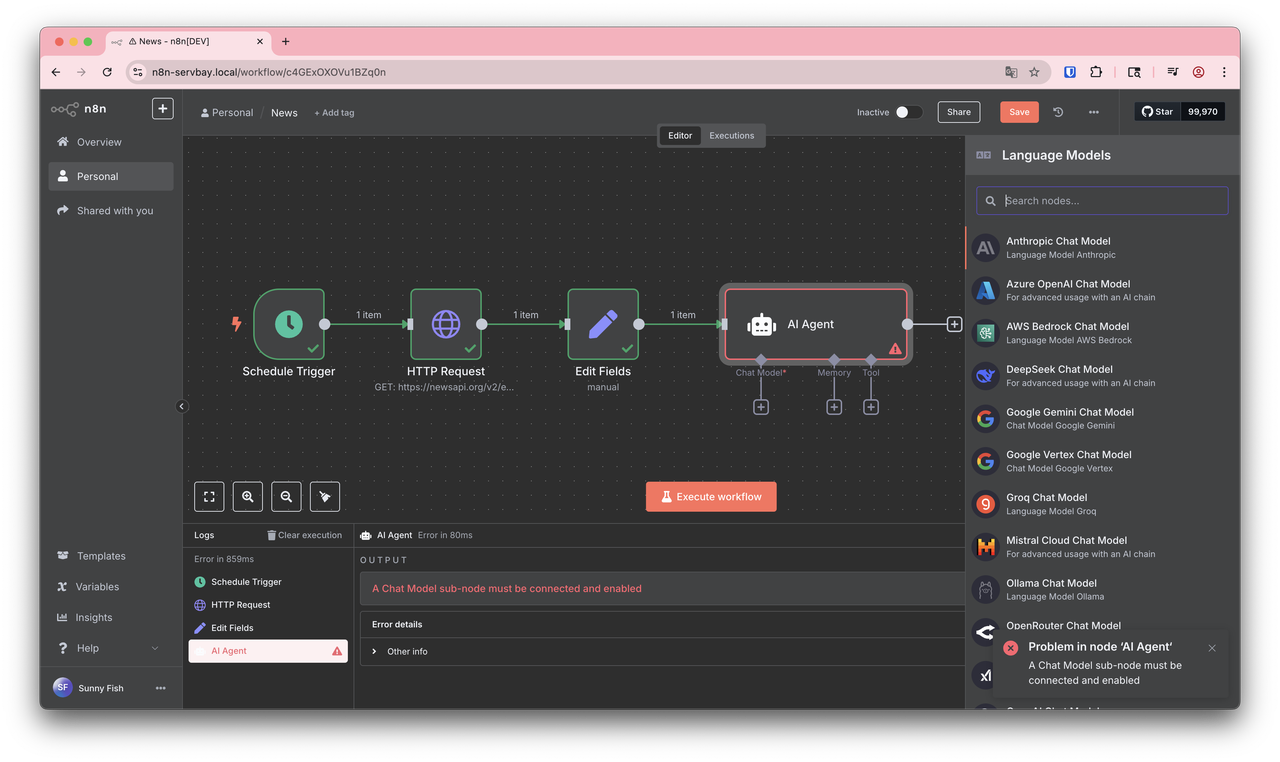
Task: Choose Mistral Cloud Chat Model
Action: pos(1102,547)
